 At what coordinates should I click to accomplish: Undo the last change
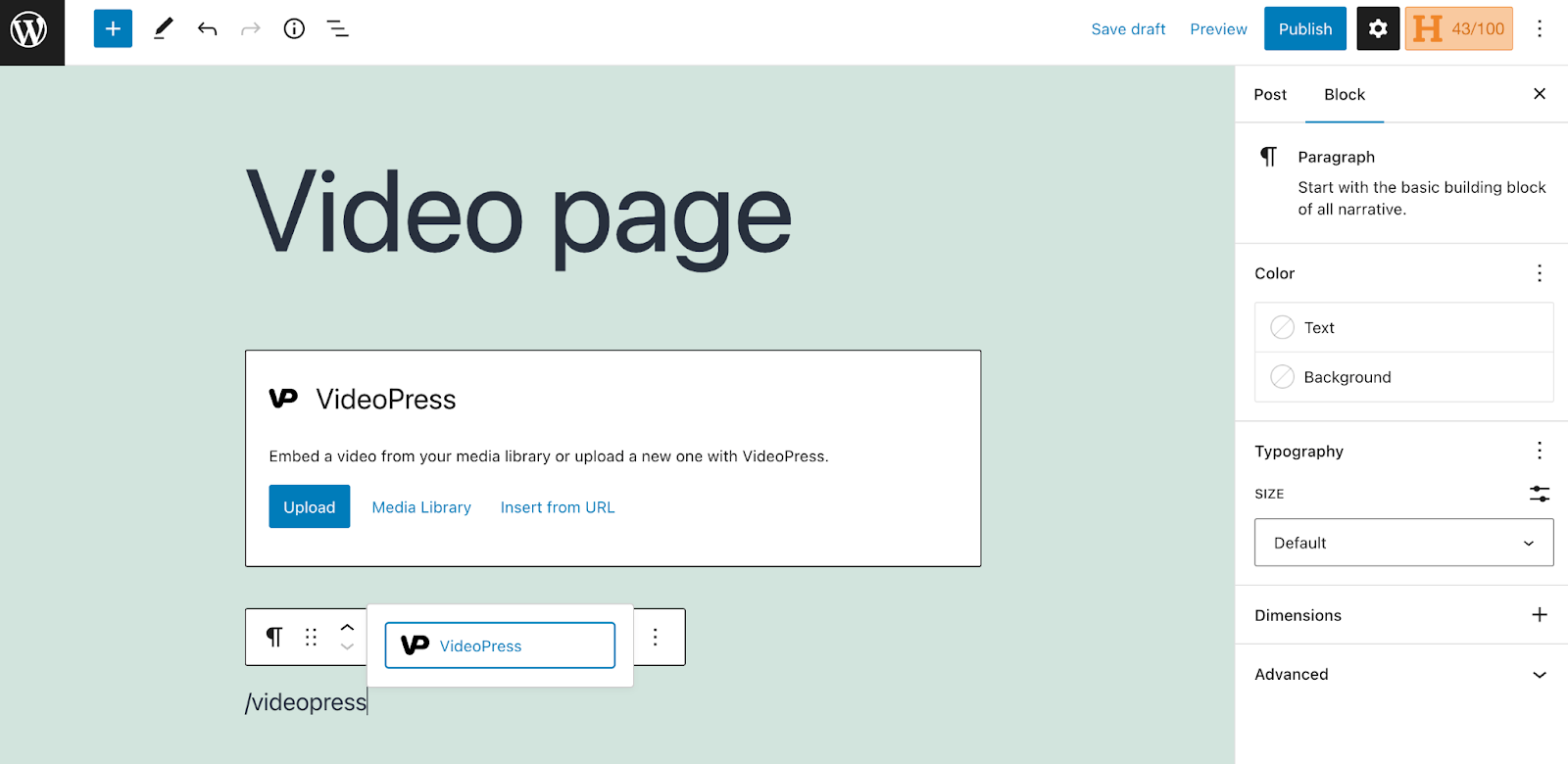click(x=207, y=29)
